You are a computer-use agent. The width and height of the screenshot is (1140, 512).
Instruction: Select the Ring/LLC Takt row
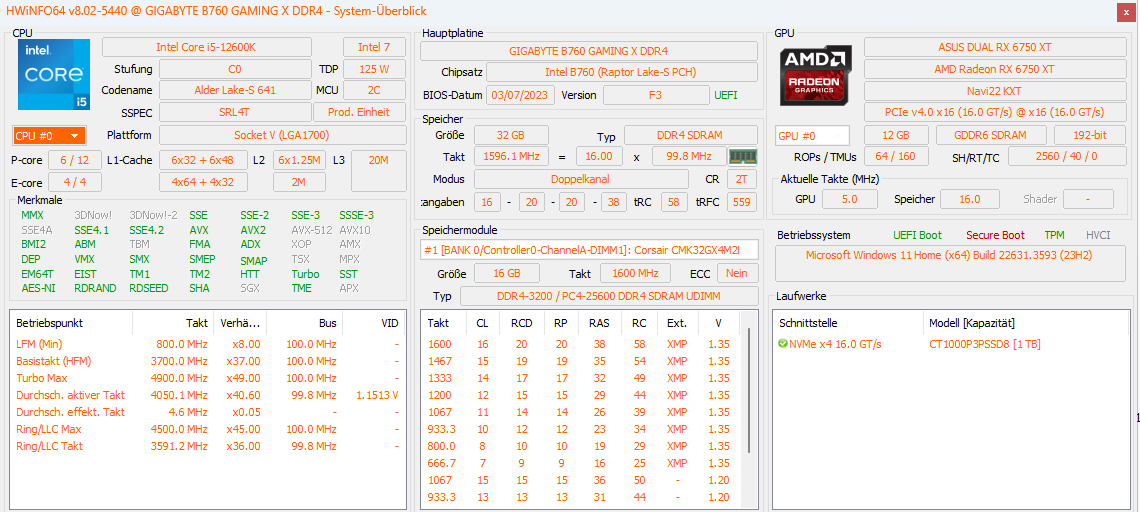click(208, 446)
